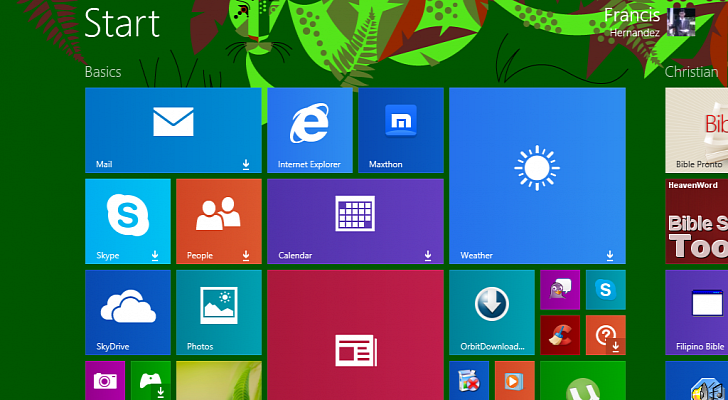Screen dimensions: 728x400
Task: Open the red News tile
Action: [355, 335]
